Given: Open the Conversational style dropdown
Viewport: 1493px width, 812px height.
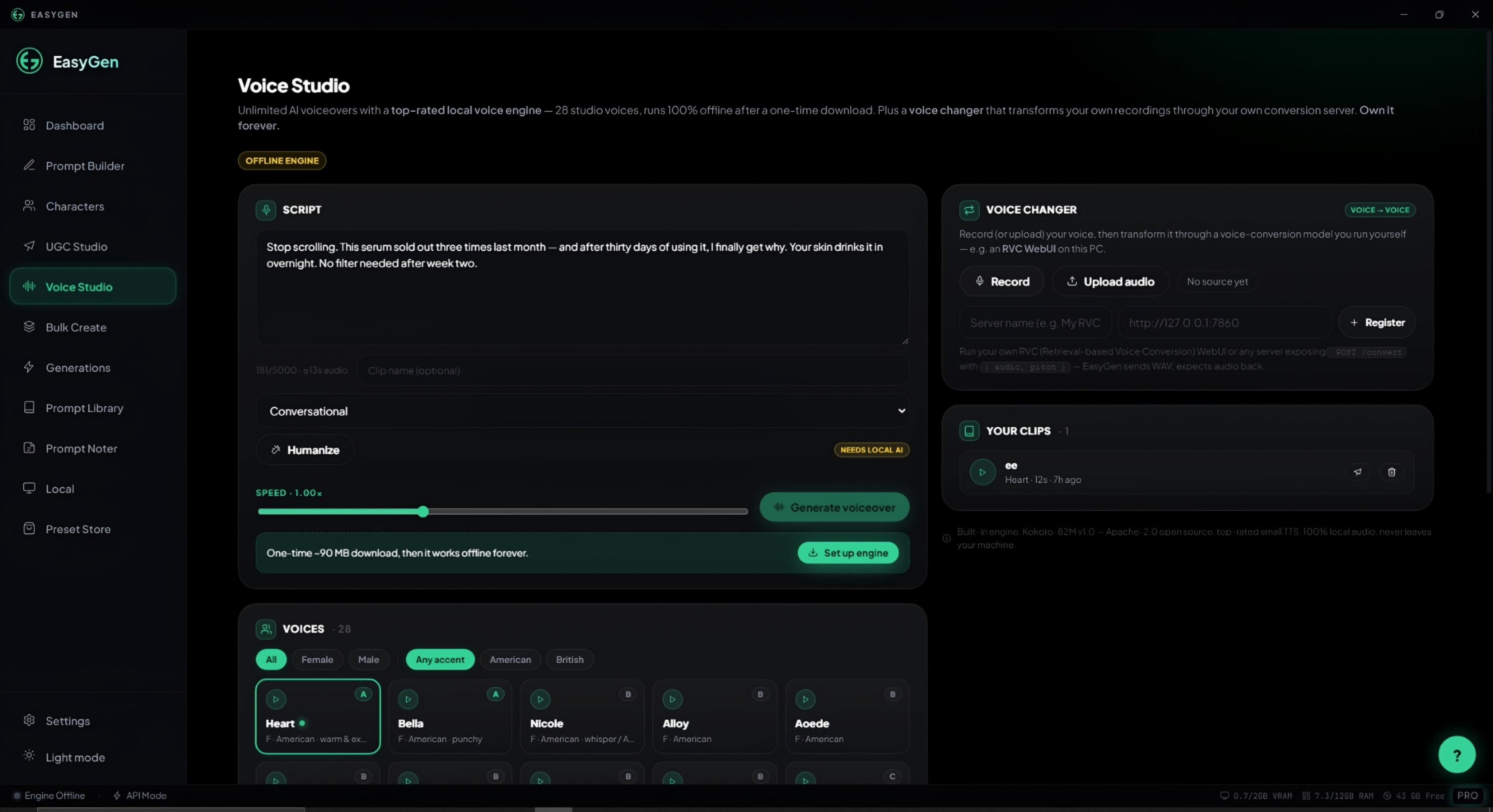Looking at the screenshot, I should click(582, 411).
